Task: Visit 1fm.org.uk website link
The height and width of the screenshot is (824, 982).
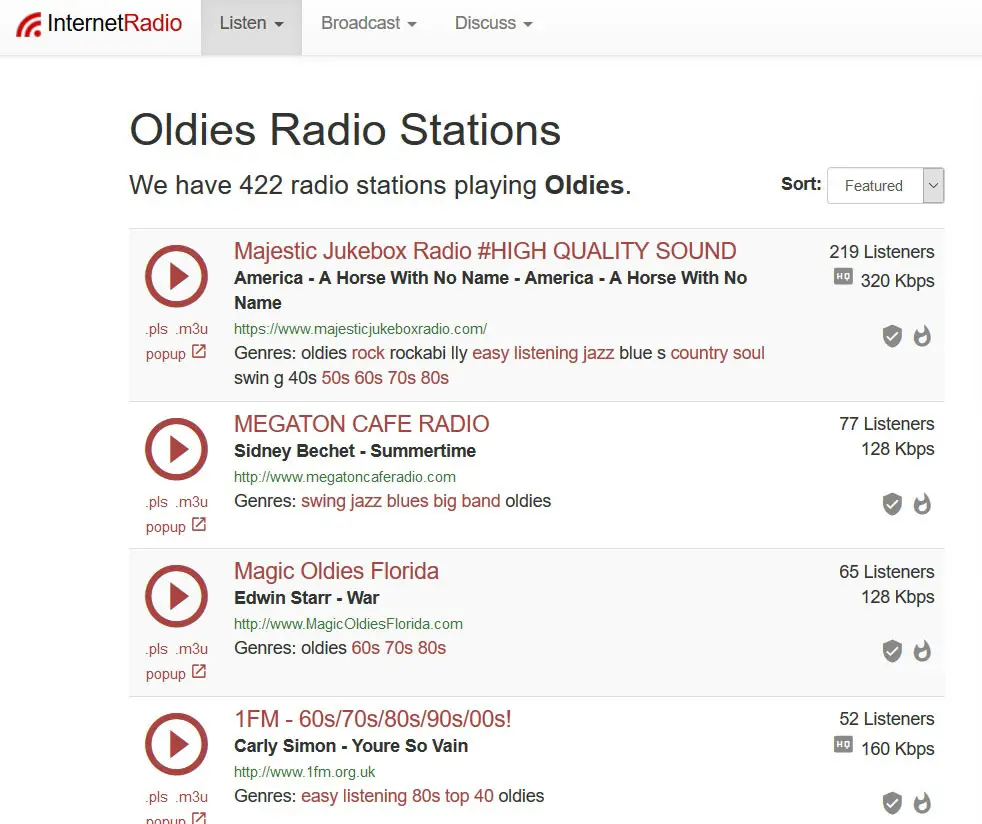Action: click(x=304, y=771)
